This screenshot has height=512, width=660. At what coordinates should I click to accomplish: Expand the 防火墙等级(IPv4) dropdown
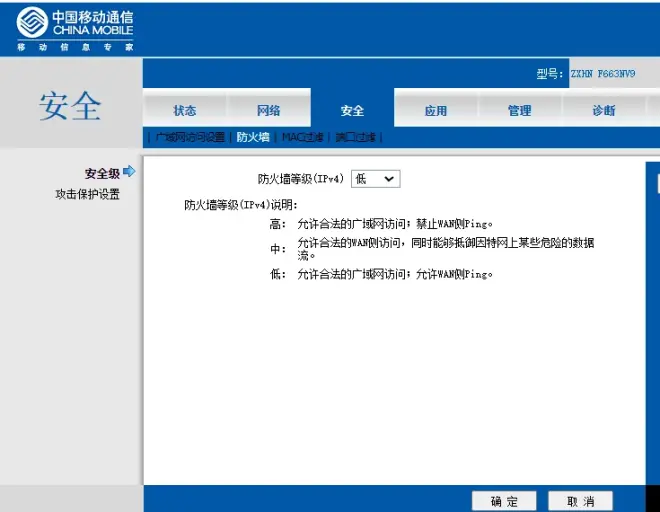point(375,179)
